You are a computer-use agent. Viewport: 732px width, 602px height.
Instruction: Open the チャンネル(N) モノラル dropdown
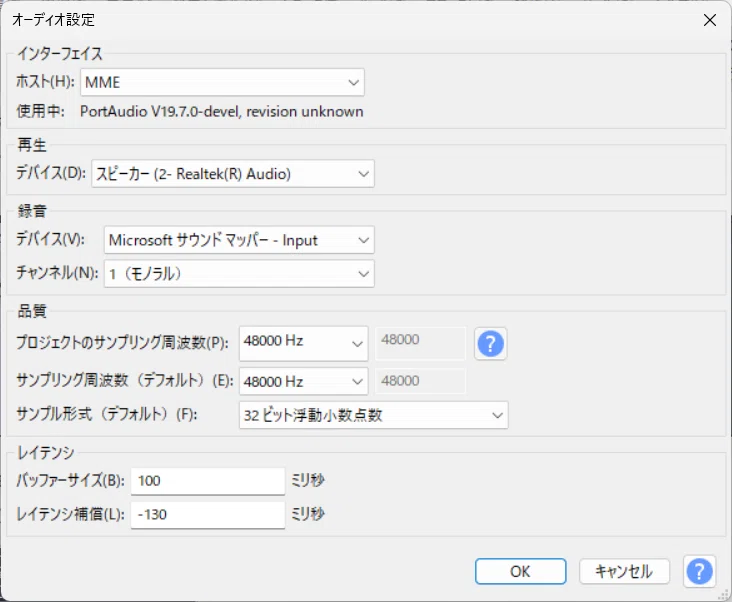[239, 273]
